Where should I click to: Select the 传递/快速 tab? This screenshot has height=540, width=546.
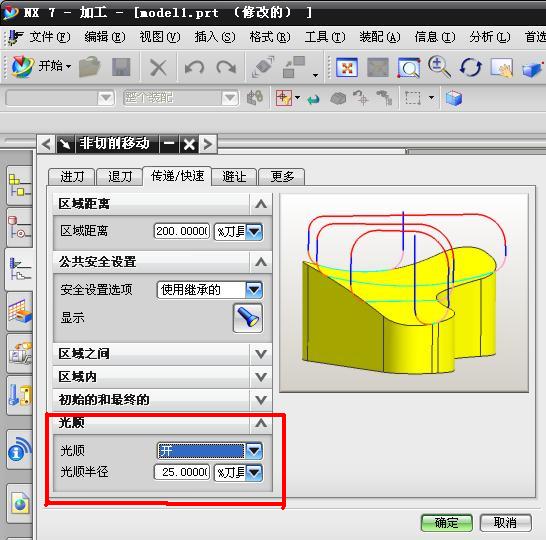point(177,176)
